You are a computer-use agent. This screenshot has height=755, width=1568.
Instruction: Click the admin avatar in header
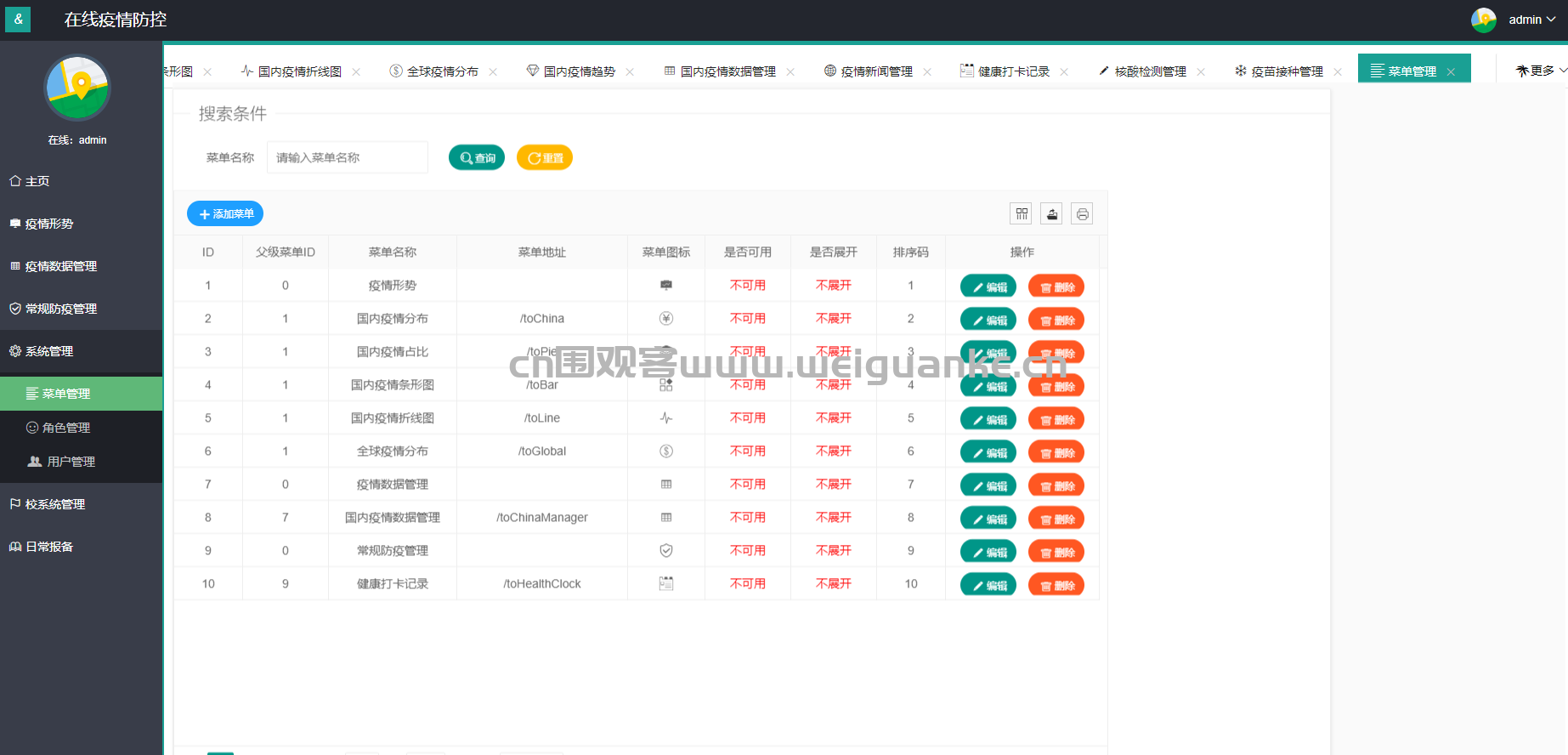coord(1483,20)
